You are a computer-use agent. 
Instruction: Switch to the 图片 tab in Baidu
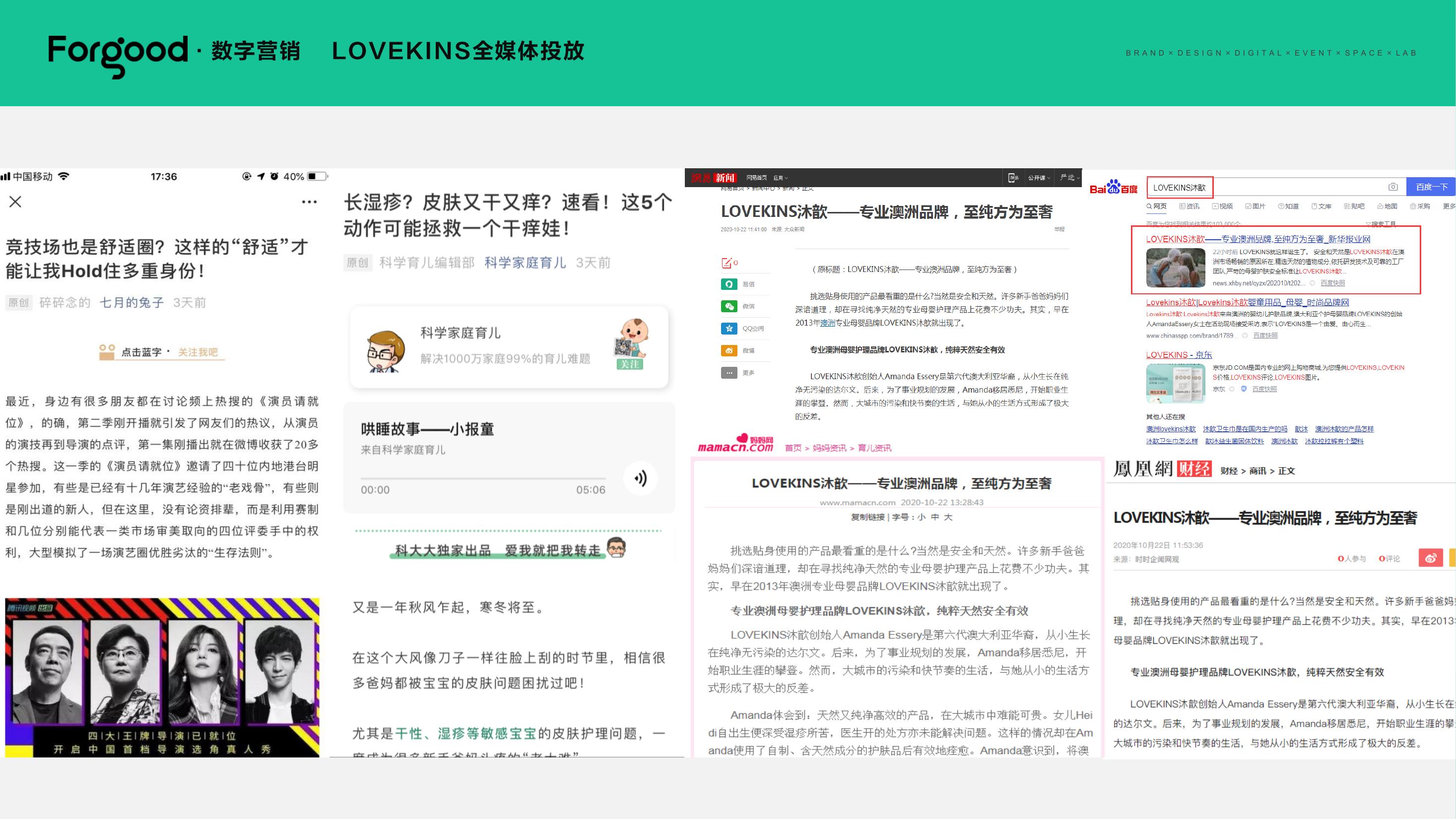[x=1255, y=206]
